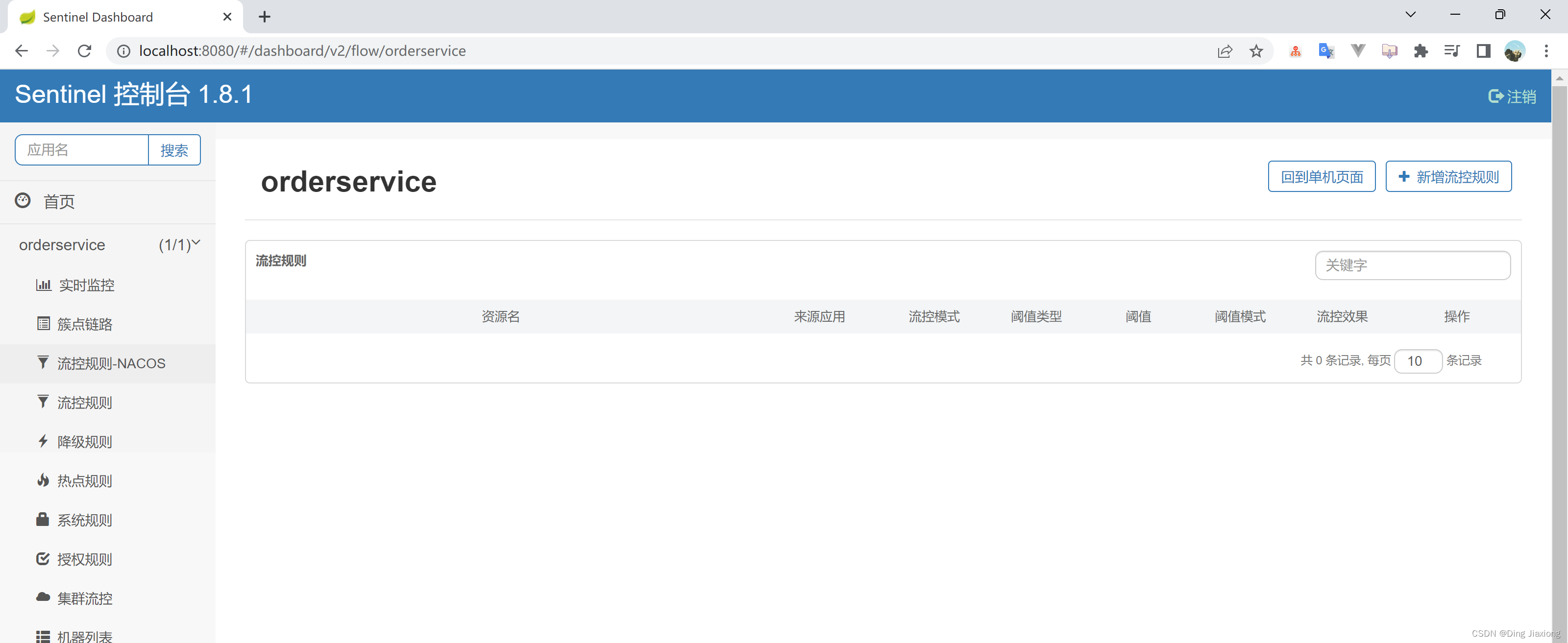This screenshot has height=643, width=1568.
Task: Collapse the orderservice app menu chevron
Action: click(196, 243)
